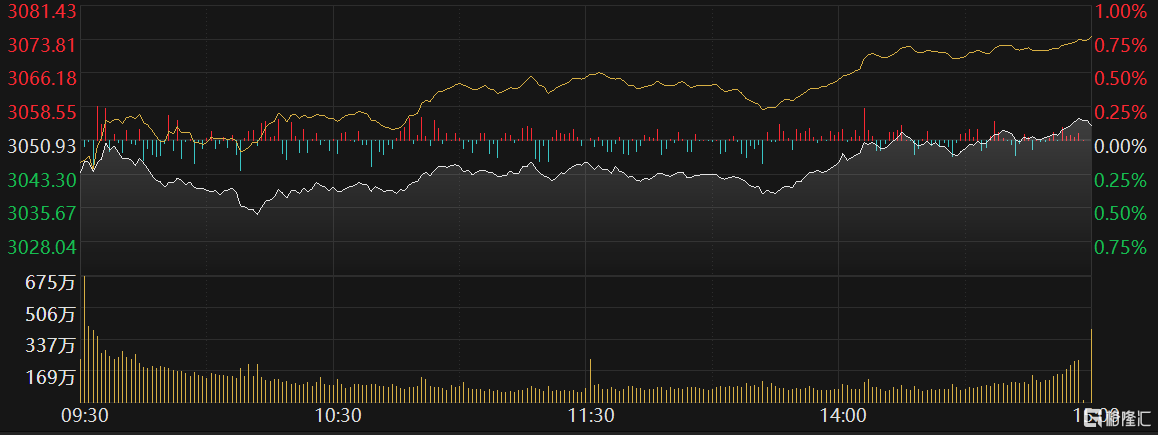Viewport: 1158px width, 435px height.
Task: Click the 3028.04 bottom price label
Action: [42, 246]
